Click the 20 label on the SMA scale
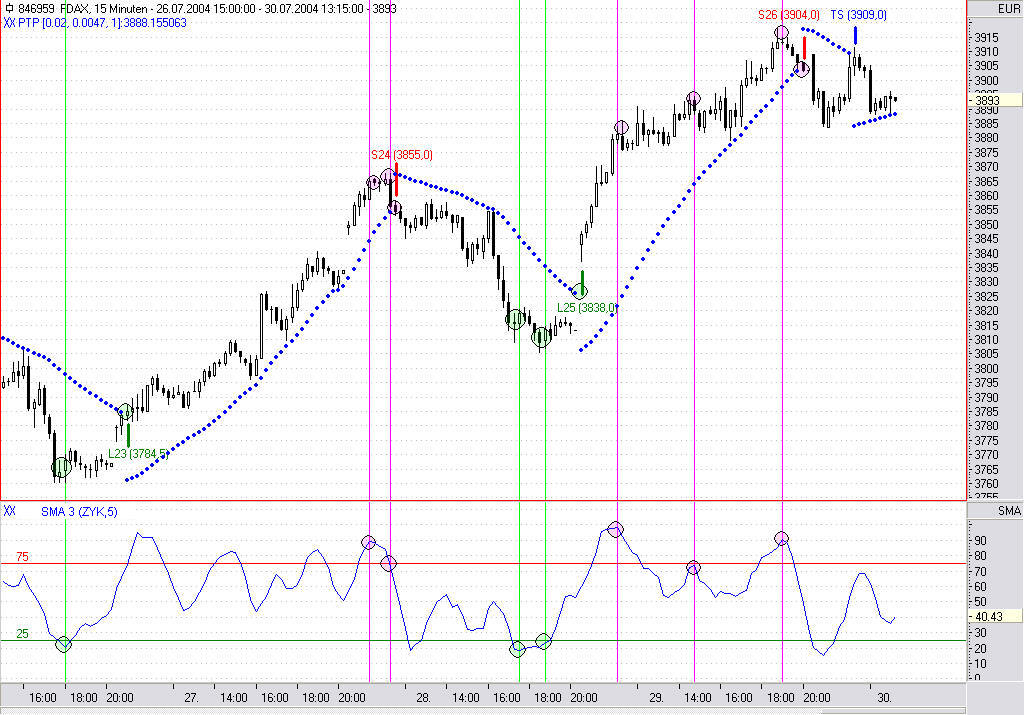 point(980,648)
